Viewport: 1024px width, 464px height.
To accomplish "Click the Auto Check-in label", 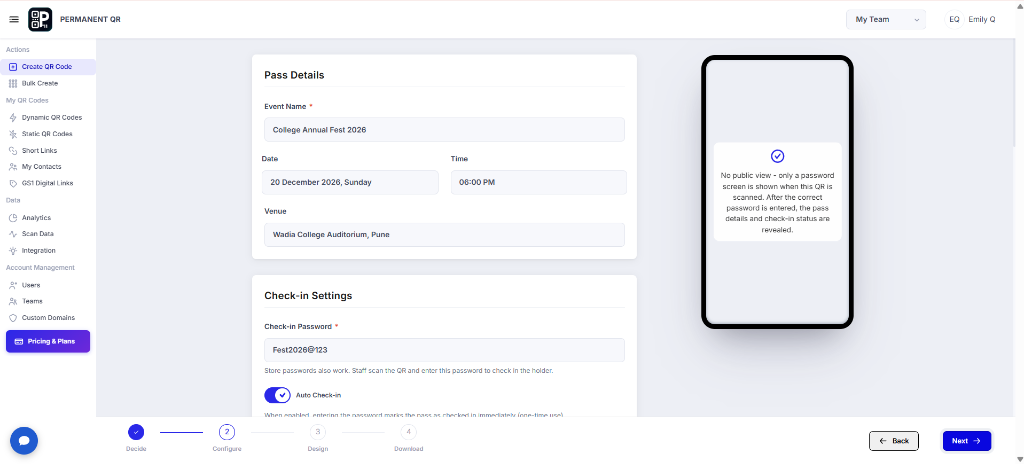I will (x=318, y=395).
